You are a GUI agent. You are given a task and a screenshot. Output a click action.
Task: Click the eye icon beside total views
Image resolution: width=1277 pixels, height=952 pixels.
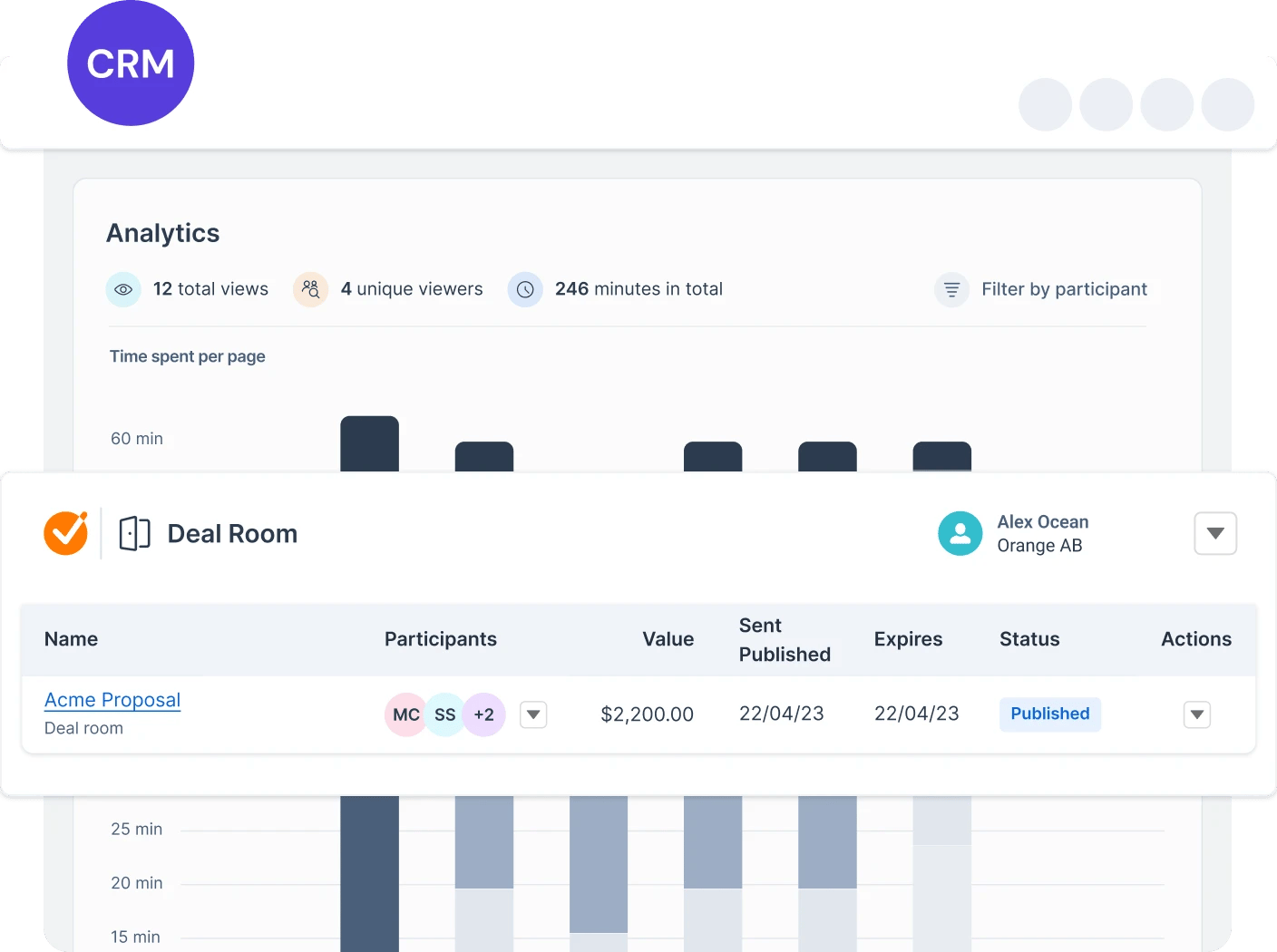pyautogui.click(x=123, y=289)
